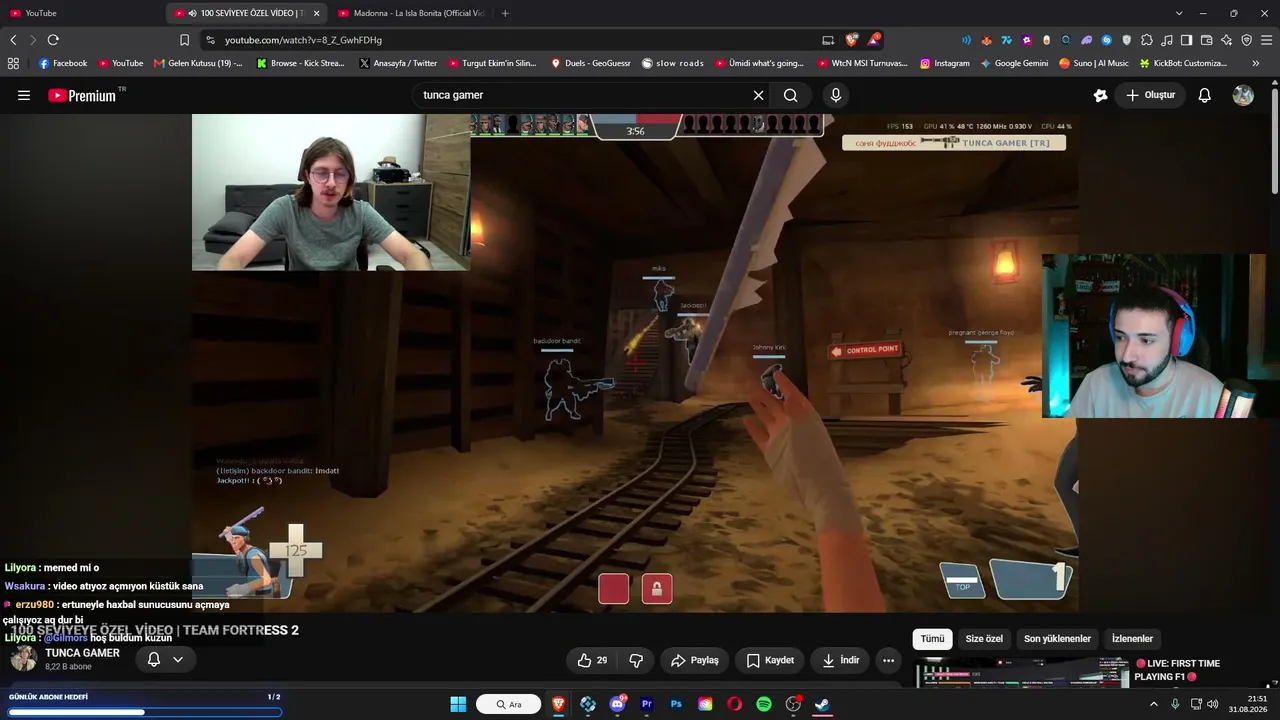
Task: Open the TUNCA GAMER channel name
Action: click(82, 653)
